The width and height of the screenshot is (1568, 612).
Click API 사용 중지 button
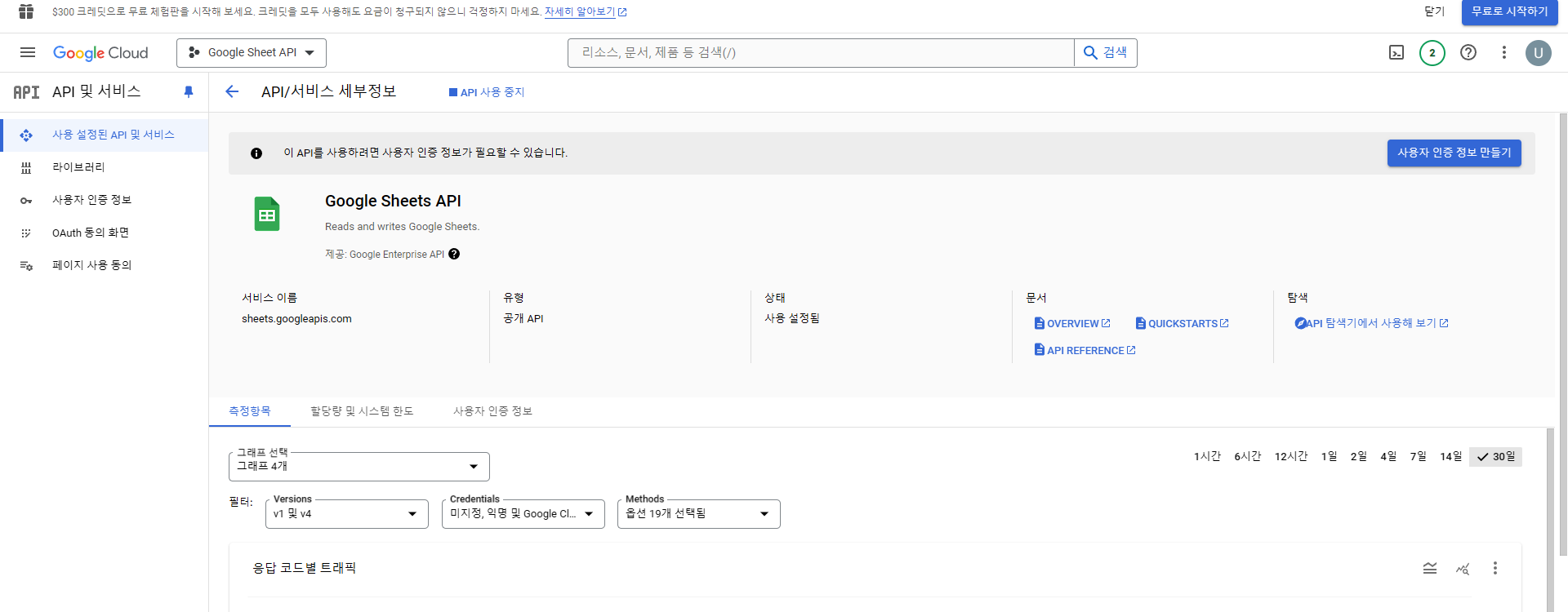tap(487, 92)
